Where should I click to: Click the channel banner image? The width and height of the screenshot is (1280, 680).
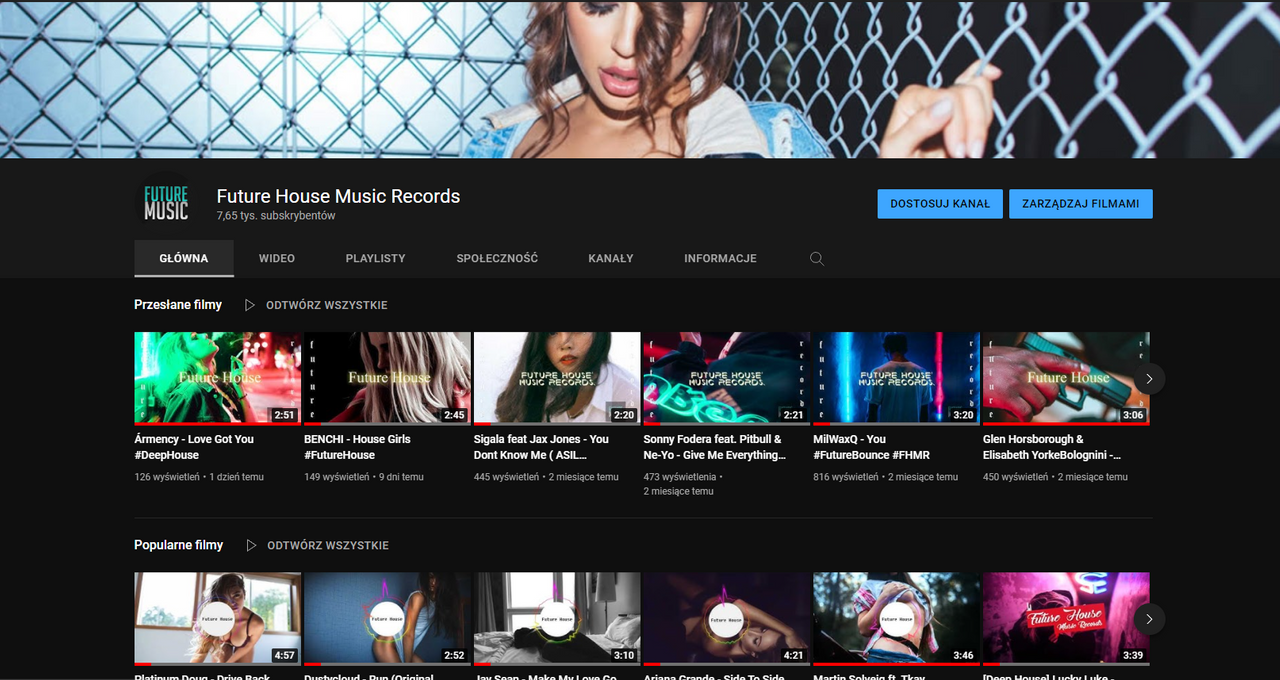click(640, 79)
